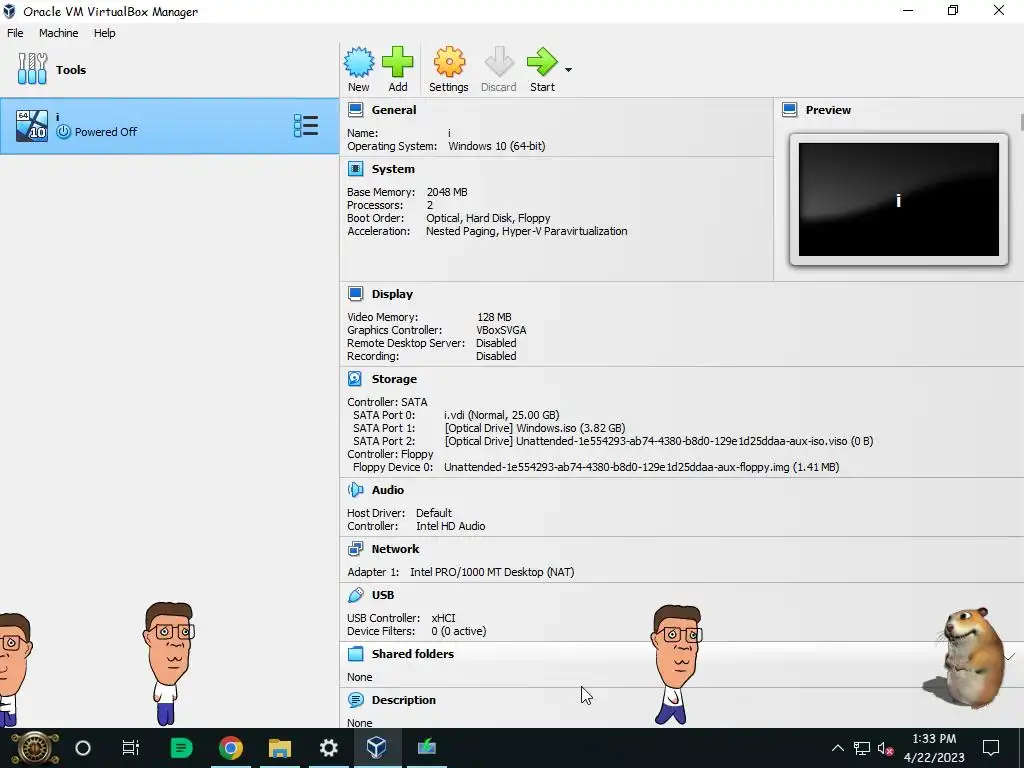Click the details pane vertical scrollbar

[x=1021, y=121]
